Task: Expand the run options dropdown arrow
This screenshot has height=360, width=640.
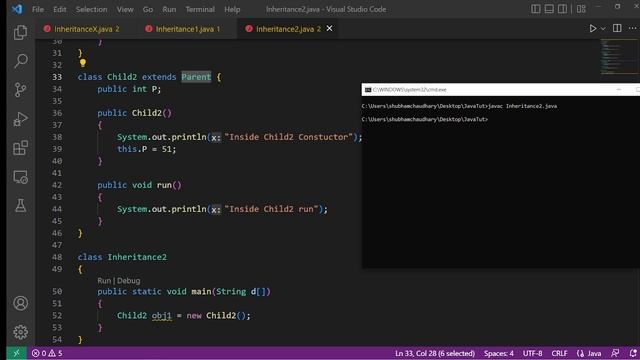Action: click(603, 29)
